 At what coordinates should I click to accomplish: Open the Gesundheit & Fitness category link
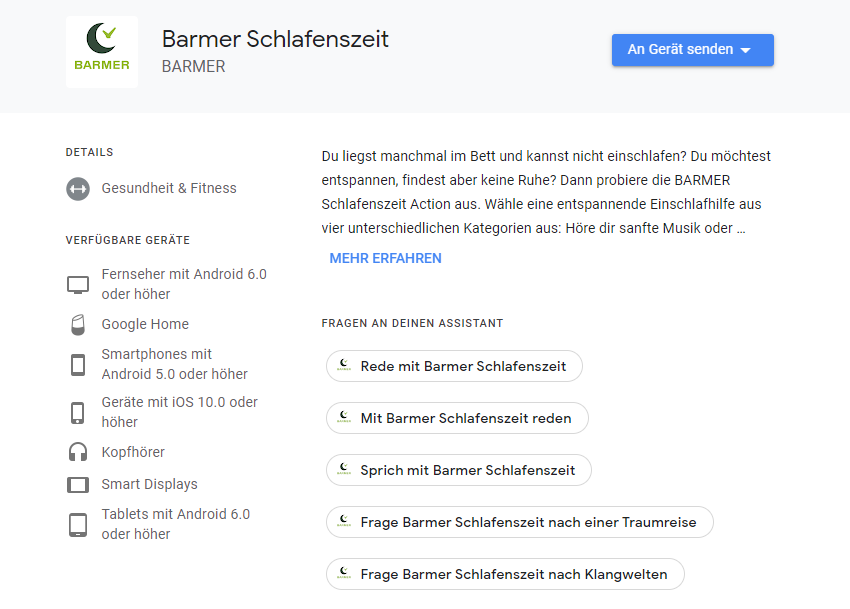coord(169,188)
